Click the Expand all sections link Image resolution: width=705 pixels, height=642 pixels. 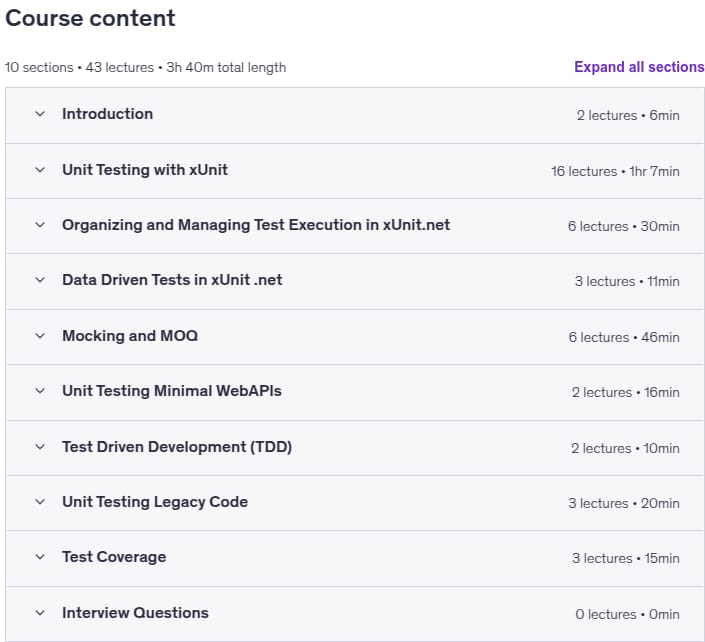639,67
